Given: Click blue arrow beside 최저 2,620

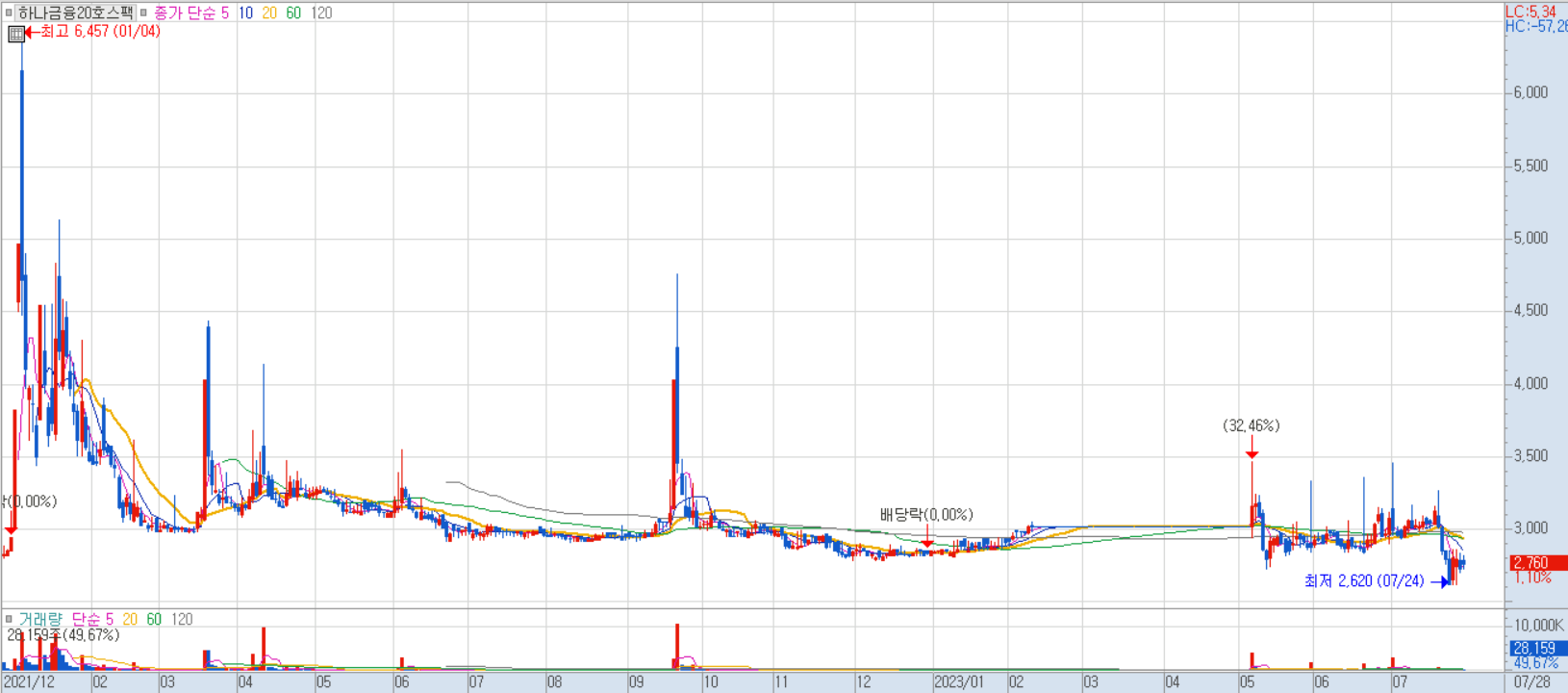Looking at the screenshot, I should coord(1440,581).
